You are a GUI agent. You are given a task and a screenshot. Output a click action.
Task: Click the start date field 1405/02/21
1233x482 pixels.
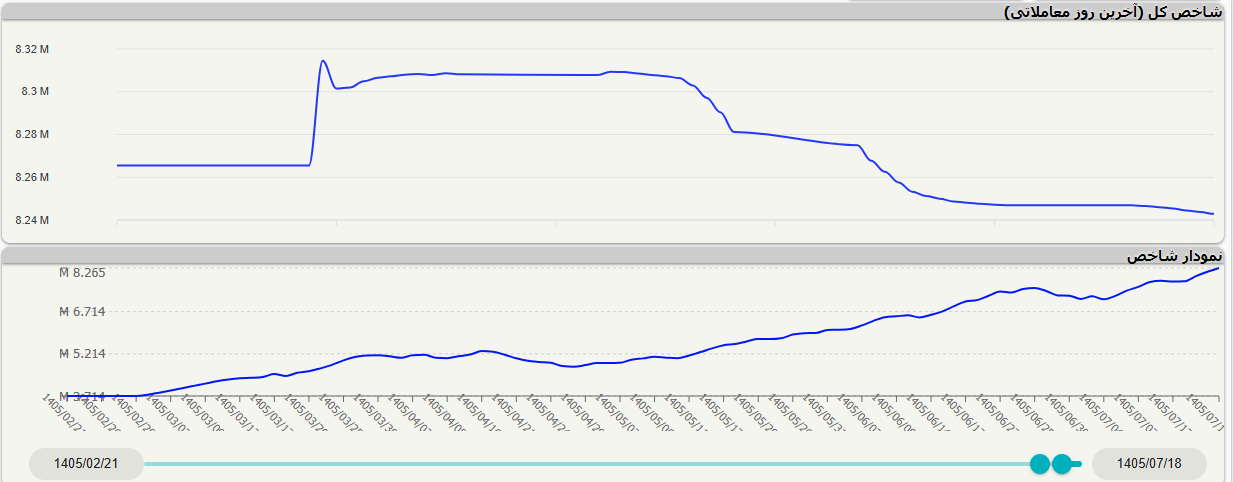[x=86, y=464]
